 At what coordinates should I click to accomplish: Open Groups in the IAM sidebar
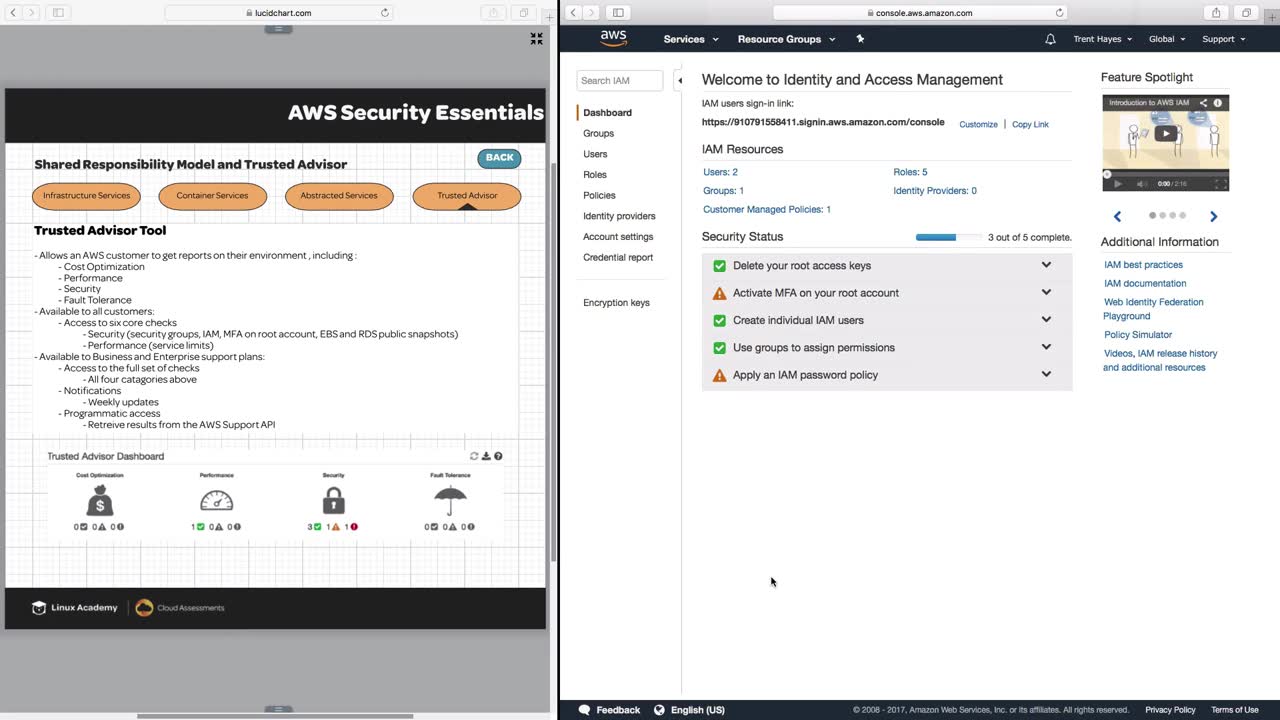pos(598,133)
